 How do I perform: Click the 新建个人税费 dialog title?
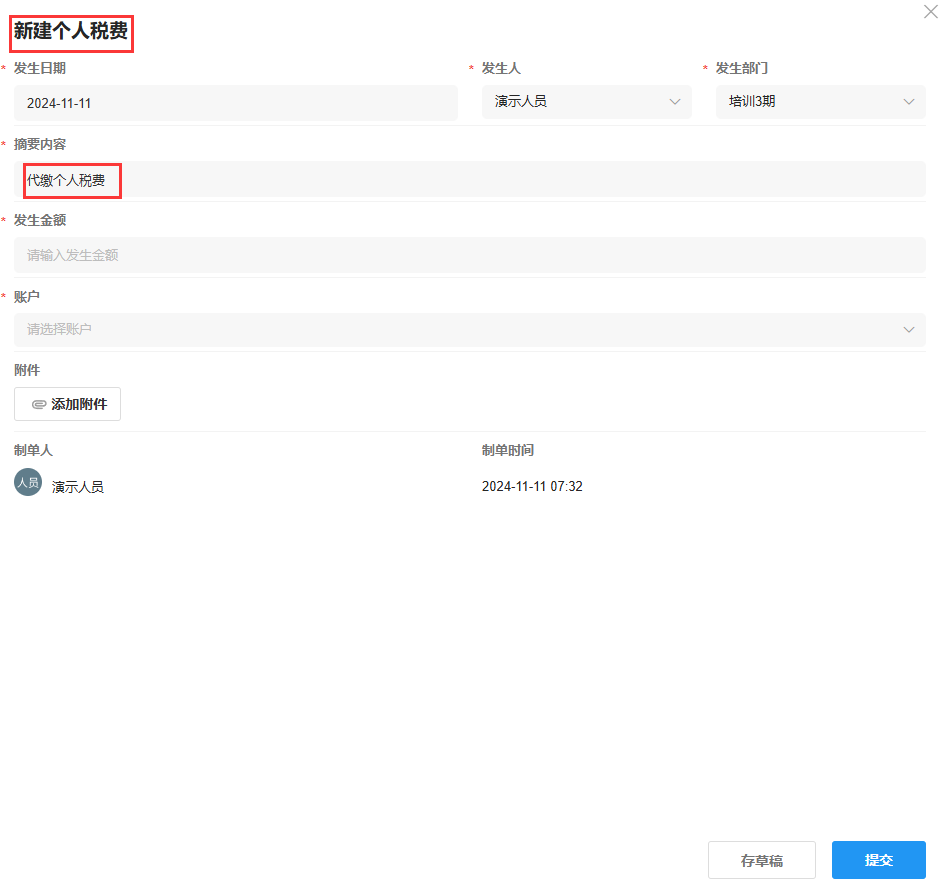pos(71,33)
